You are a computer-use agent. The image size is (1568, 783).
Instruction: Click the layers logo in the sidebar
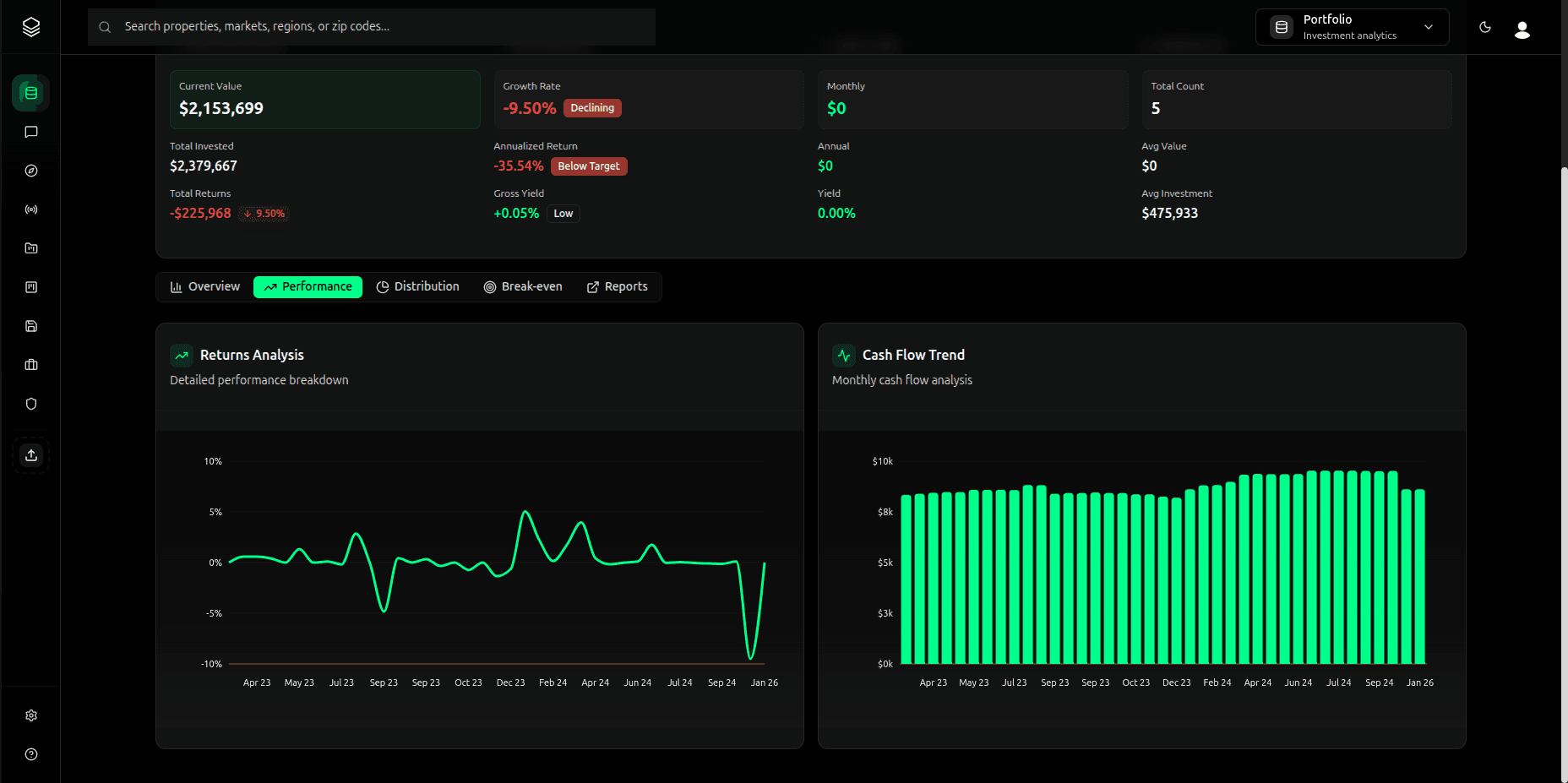31,27
